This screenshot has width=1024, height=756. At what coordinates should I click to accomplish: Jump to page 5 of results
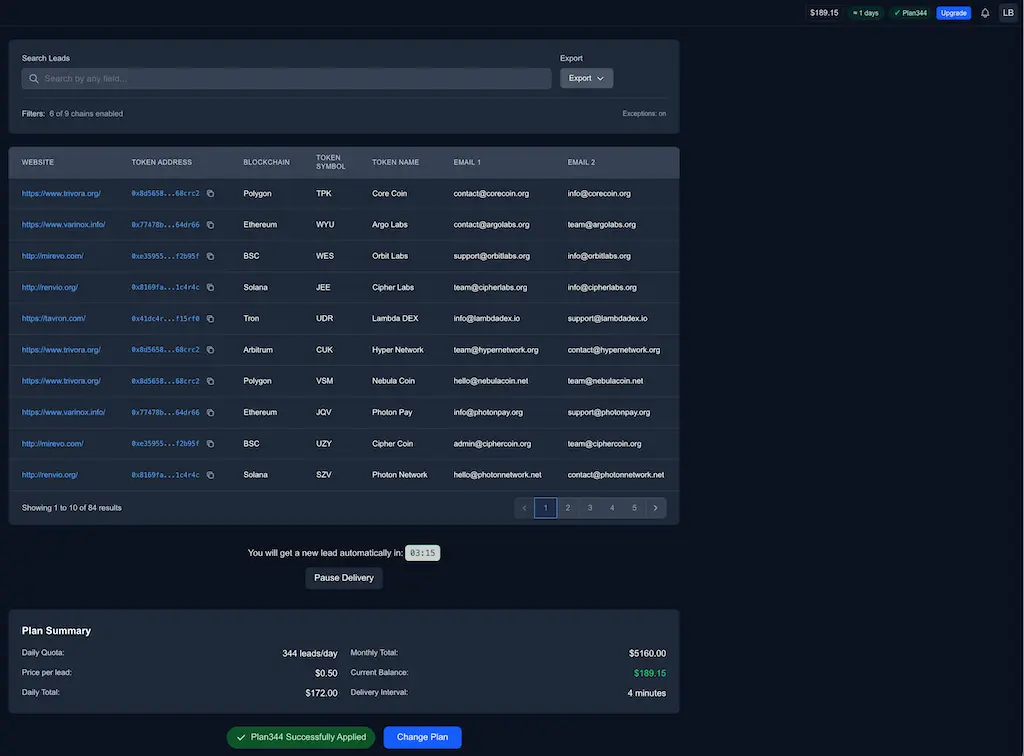tap(634, 508)
